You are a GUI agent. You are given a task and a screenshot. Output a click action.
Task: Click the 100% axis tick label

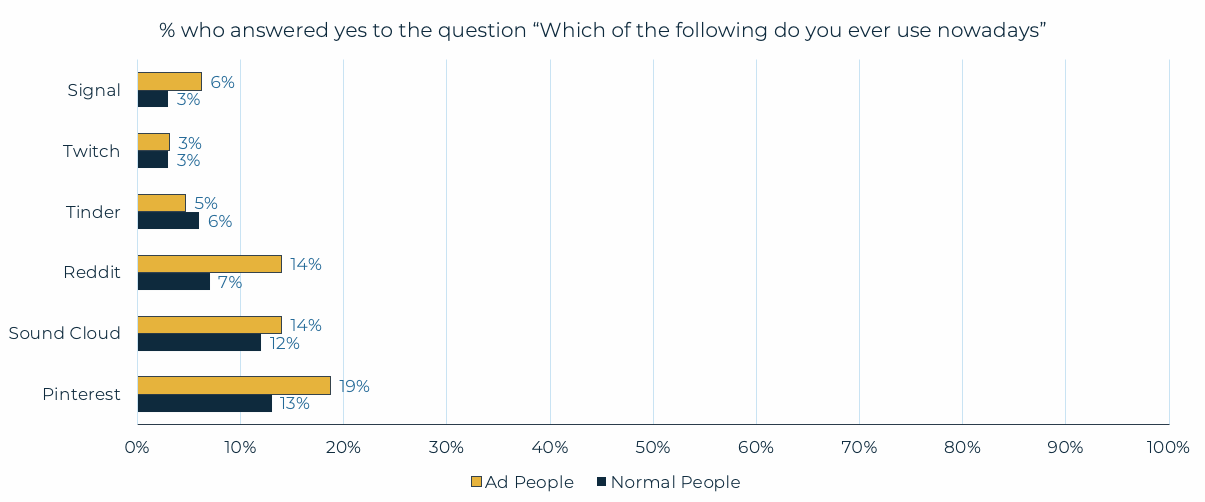pos(1168,447)
